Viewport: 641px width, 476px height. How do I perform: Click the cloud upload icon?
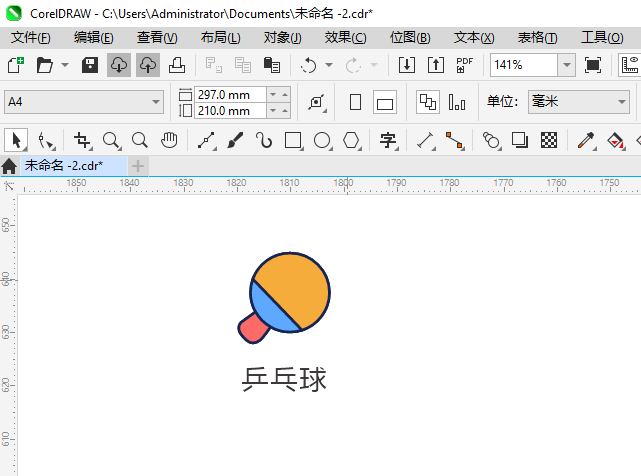148,65
